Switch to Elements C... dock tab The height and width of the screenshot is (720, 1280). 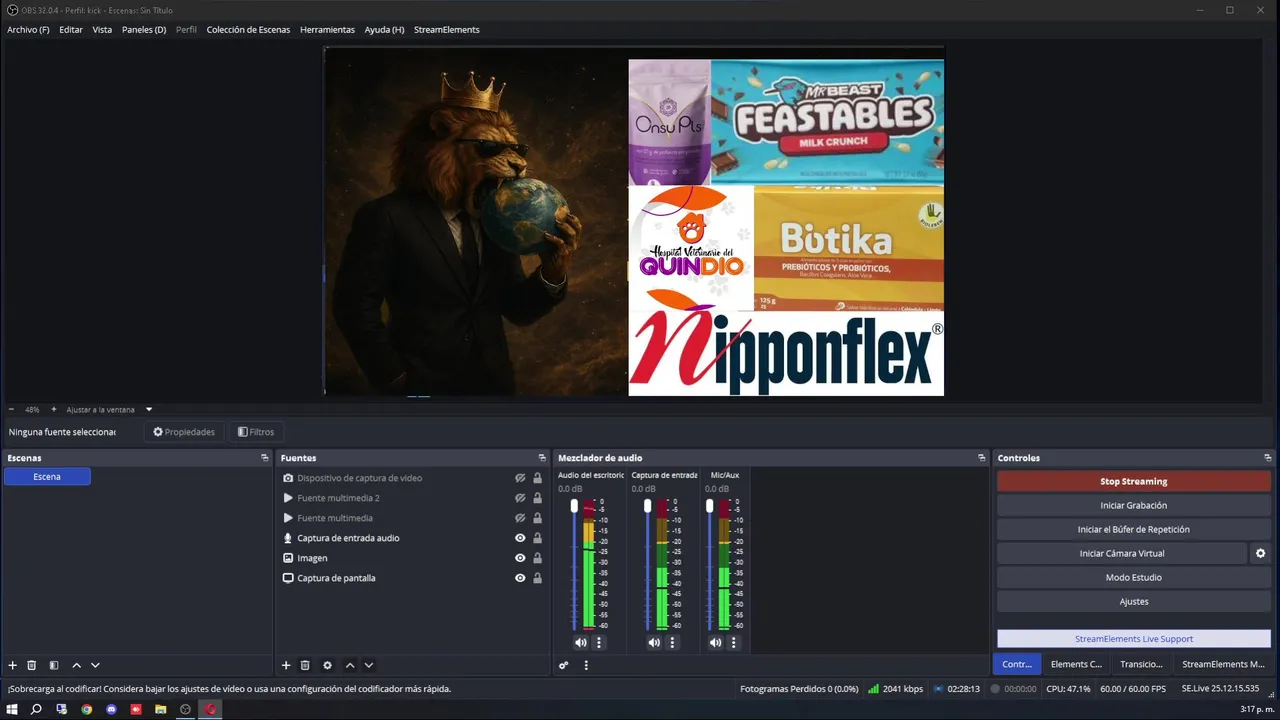coord(1076,664)
